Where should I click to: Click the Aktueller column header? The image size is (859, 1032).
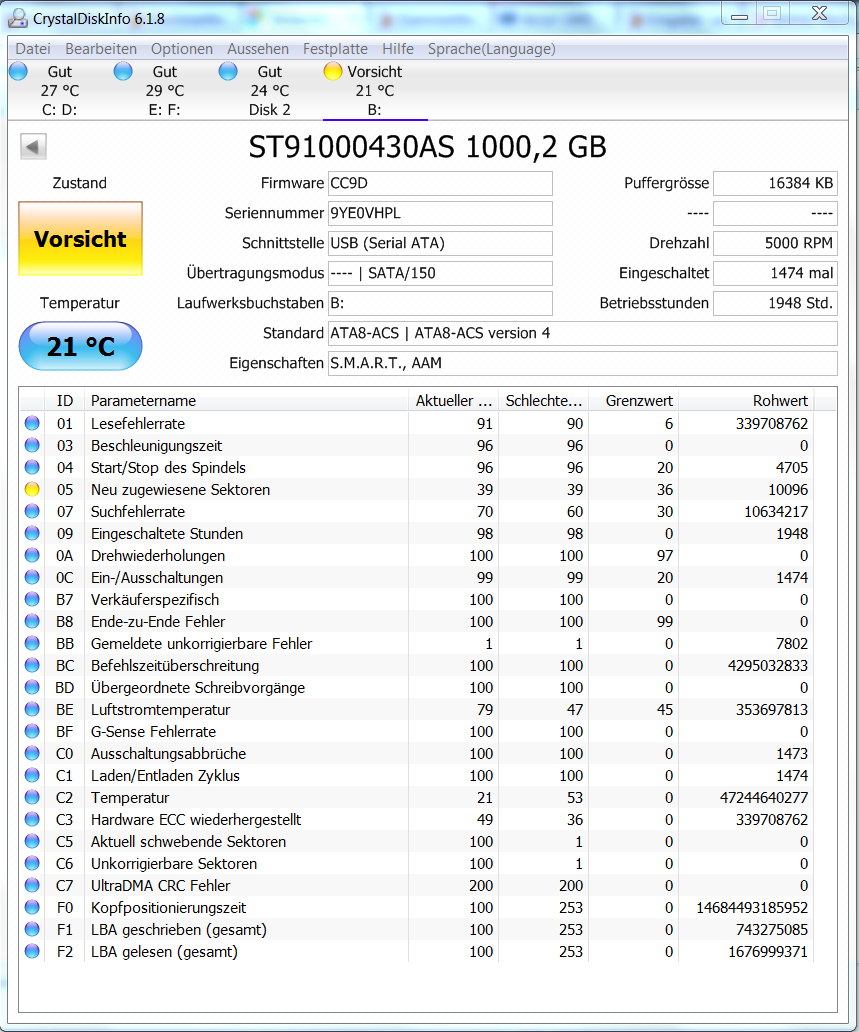pyautogui.click(x=454, y=400)
